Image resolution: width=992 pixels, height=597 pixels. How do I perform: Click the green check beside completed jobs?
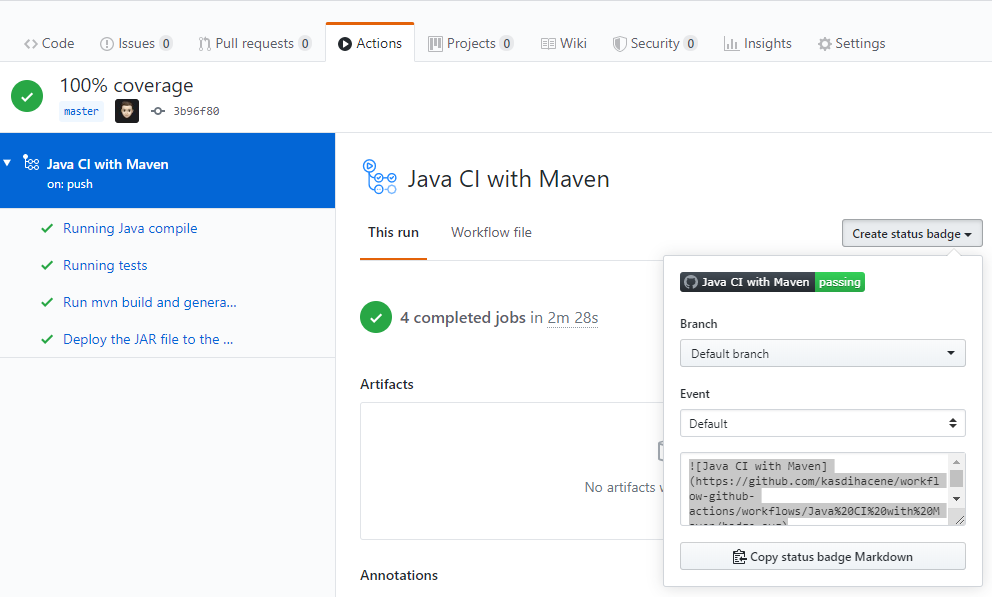point(376,317)
